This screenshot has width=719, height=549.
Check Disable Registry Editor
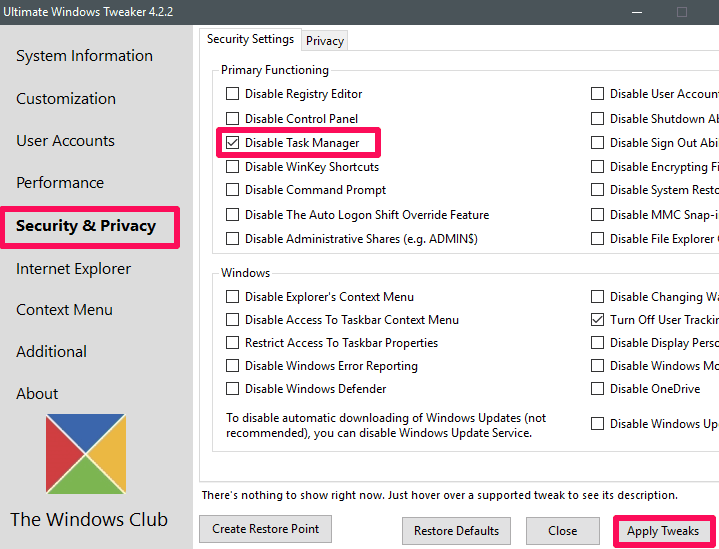(x=232, y=94)
